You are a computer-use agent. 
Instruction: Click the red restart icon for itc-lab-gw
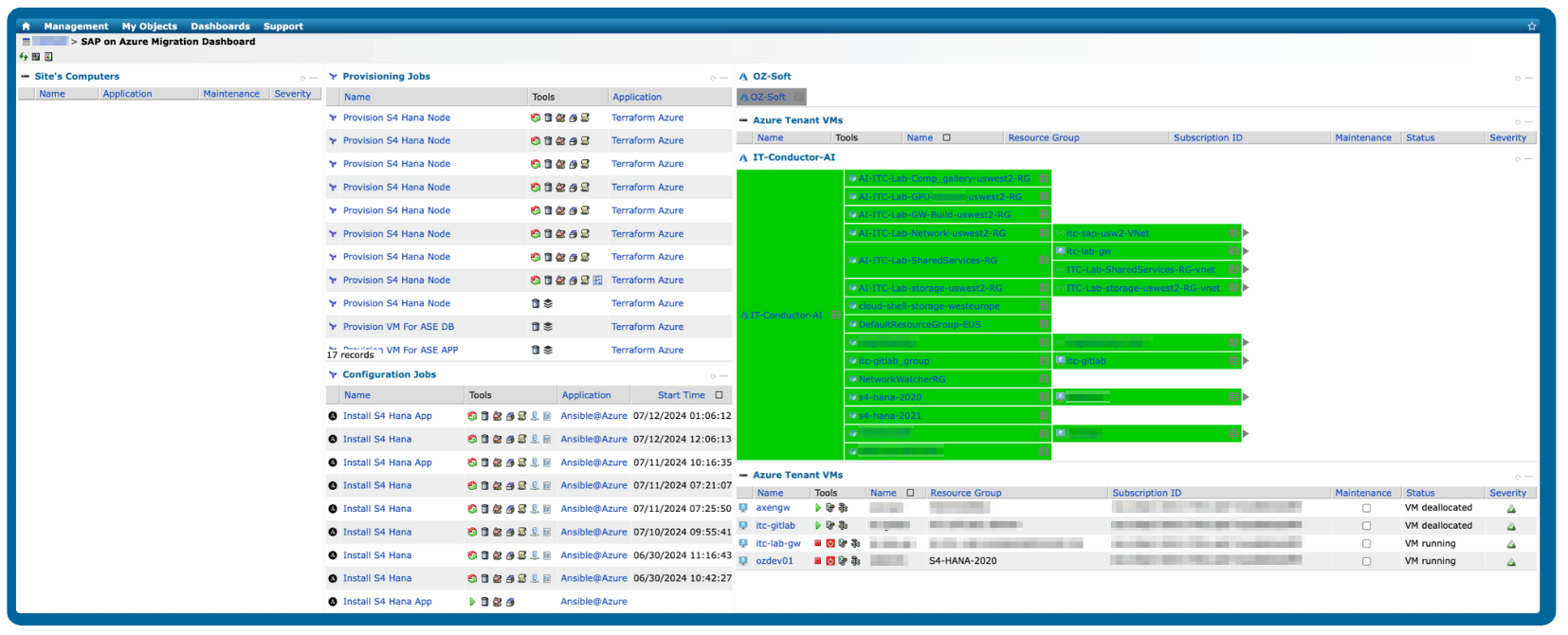point(830,544)
